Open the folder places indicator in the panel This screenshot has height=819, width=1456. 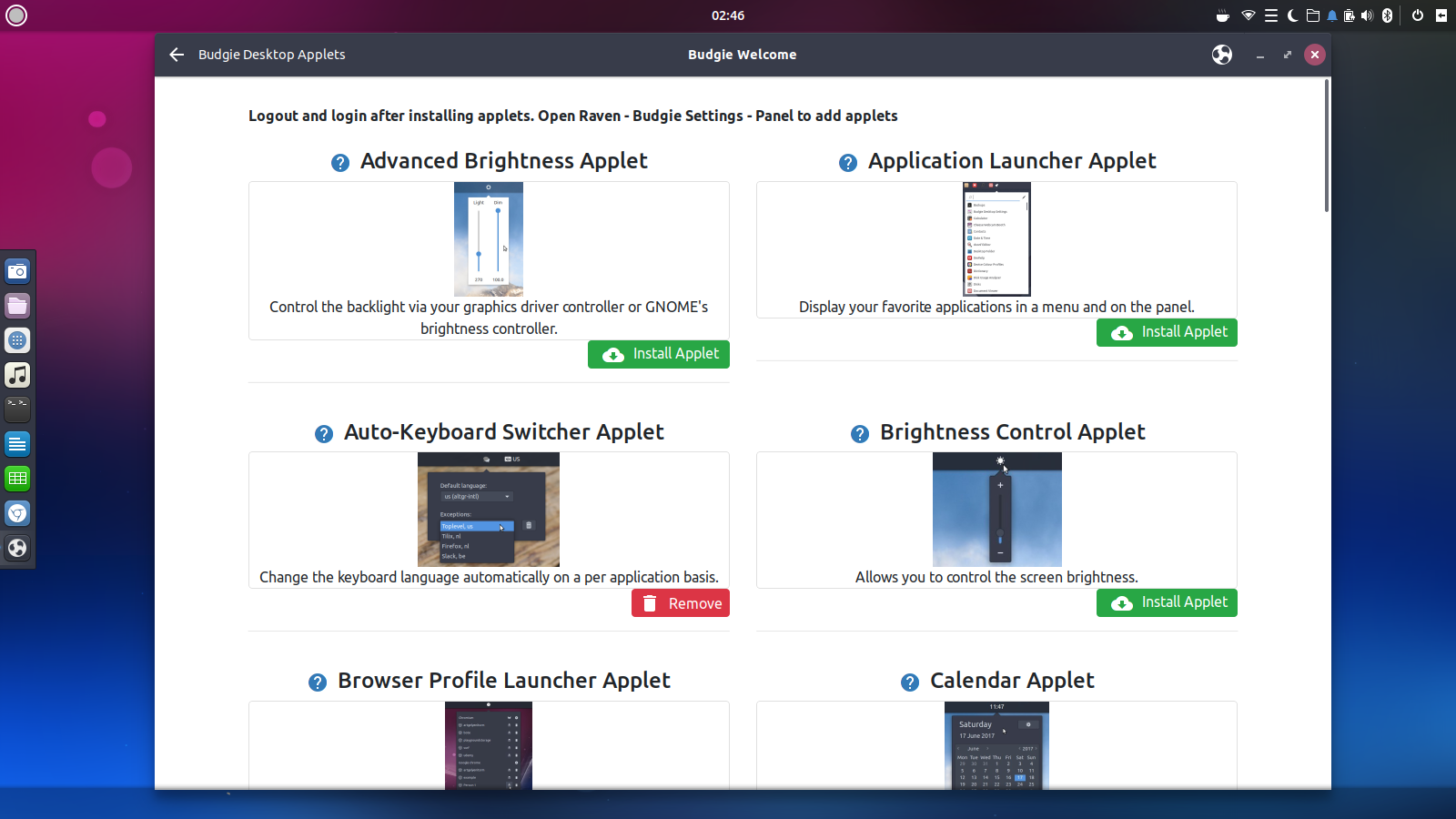(1313, 15)
